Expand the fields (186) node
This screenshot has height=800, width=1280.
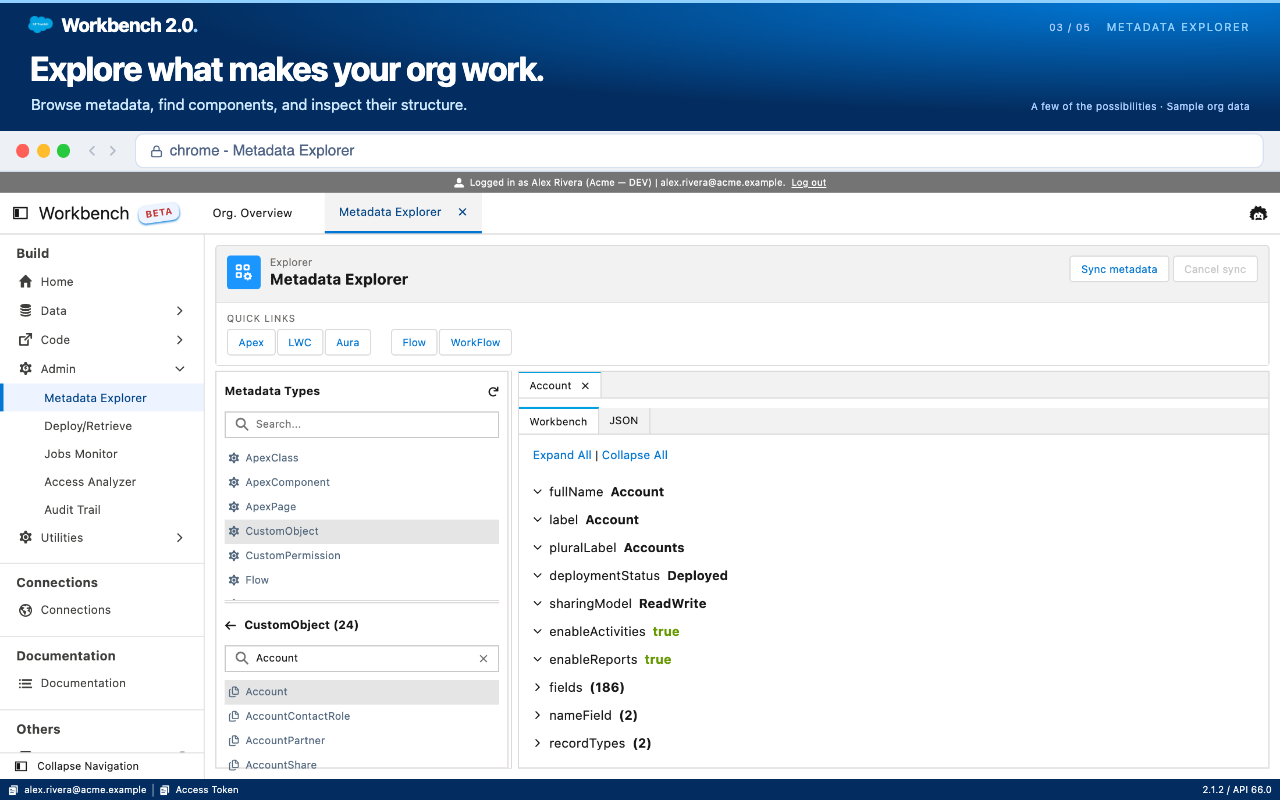coord(538,688)
